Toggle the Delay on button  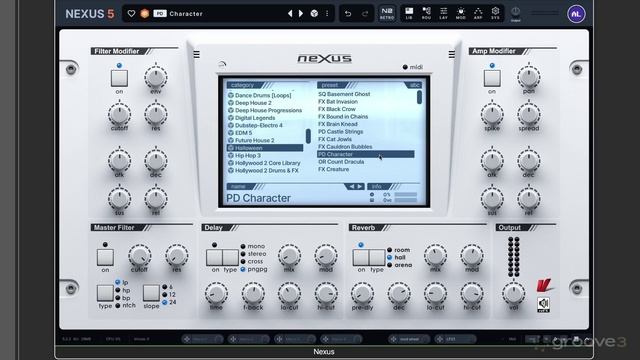pos(214,258)
